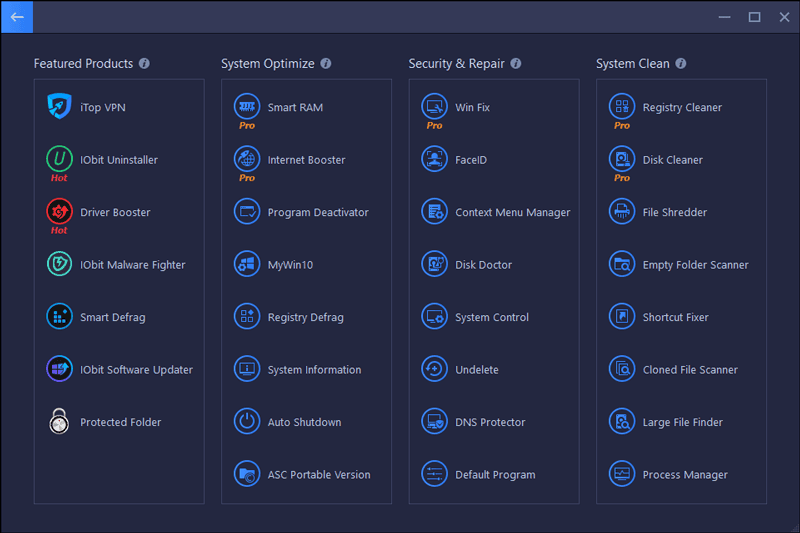Launch IObit Uninstaller via its U icon

(x=59, y=159)
